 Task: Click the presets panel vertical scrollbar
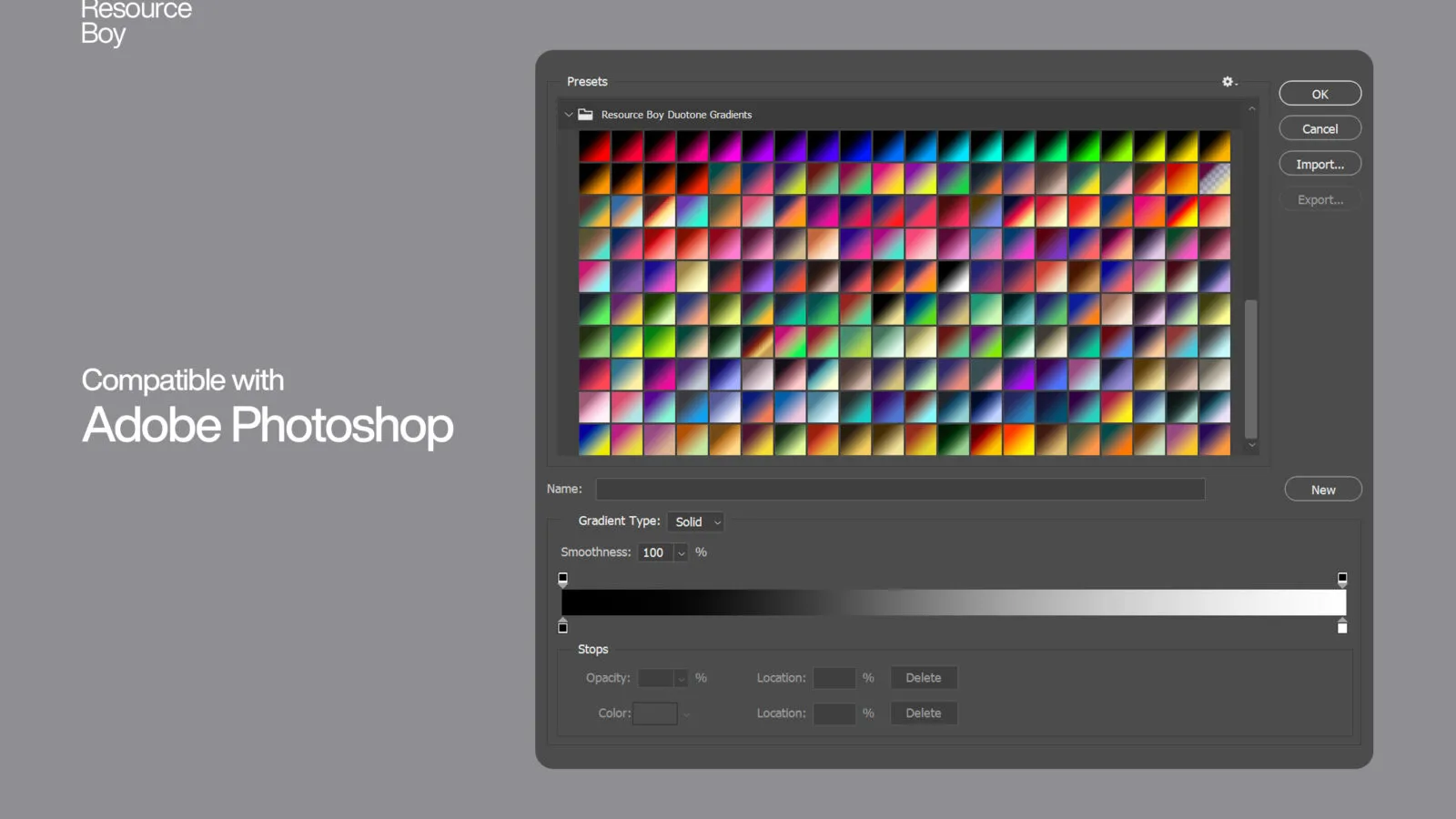pos(1251,369)
